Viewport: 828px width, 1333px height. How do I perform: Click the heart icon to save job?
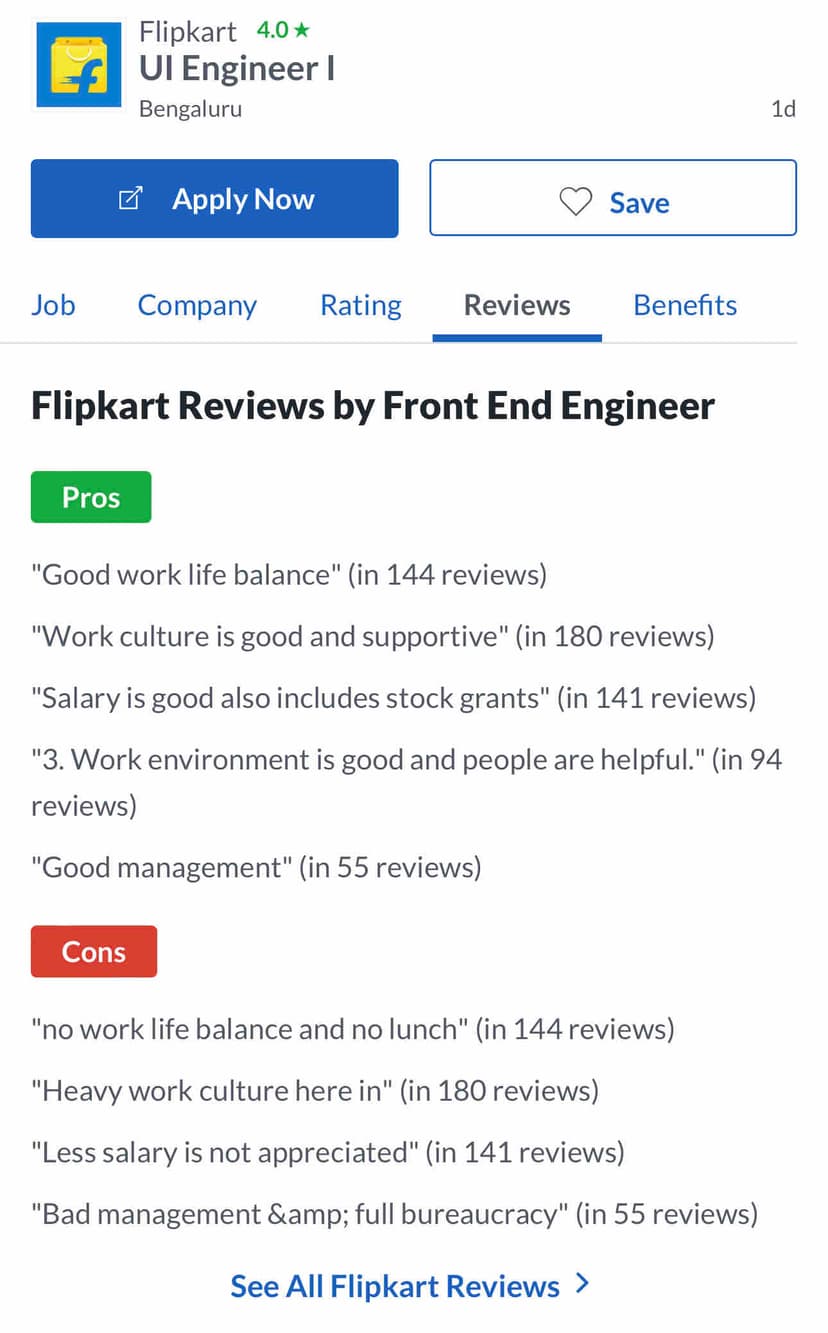coord(575,202)
